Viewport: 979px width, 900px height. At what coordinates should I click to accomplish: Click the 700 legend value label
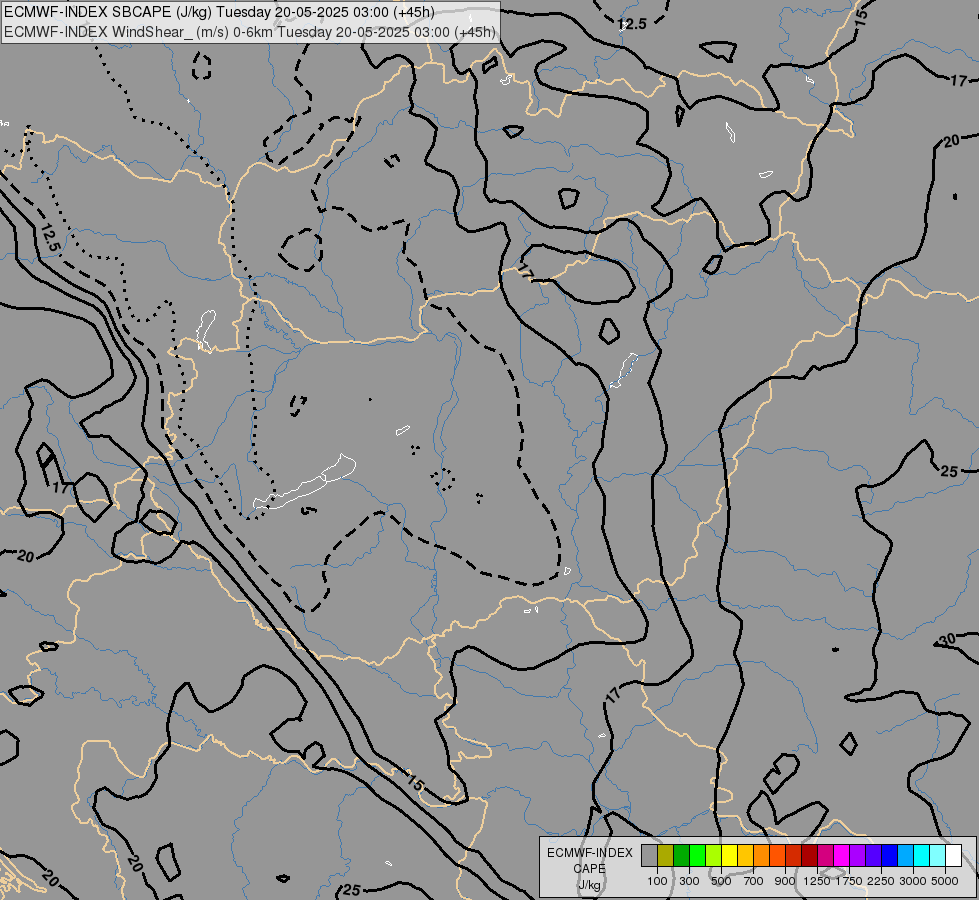pyautogui.click(x=754, y=881)
